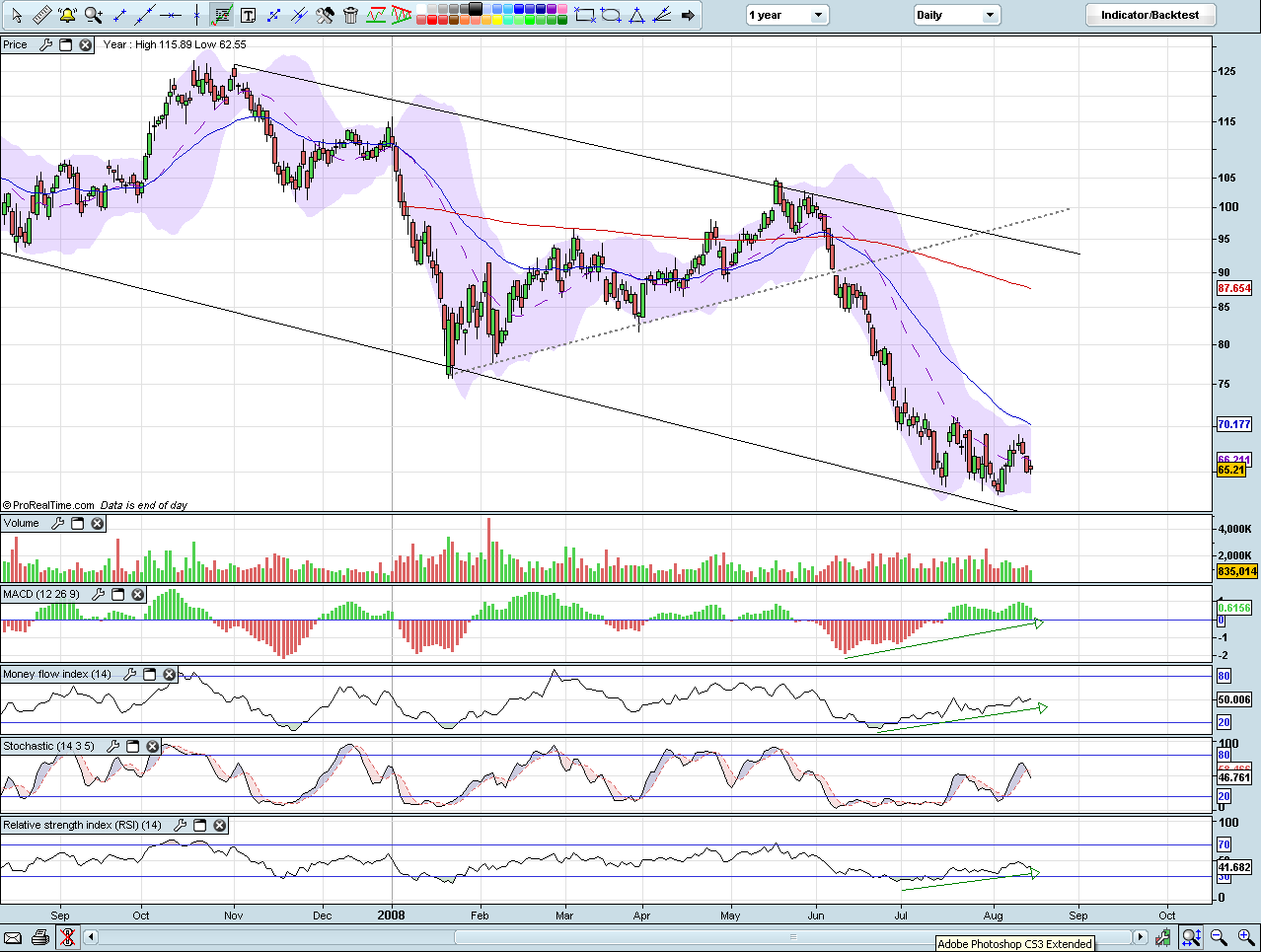Screen dimensions: 1261x952
Task: Open the 1 year period dropdown
Action: click(x=786, y=15)
